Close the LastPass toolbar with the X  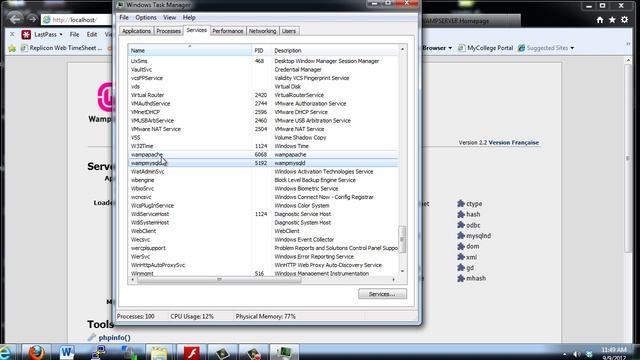12,34
